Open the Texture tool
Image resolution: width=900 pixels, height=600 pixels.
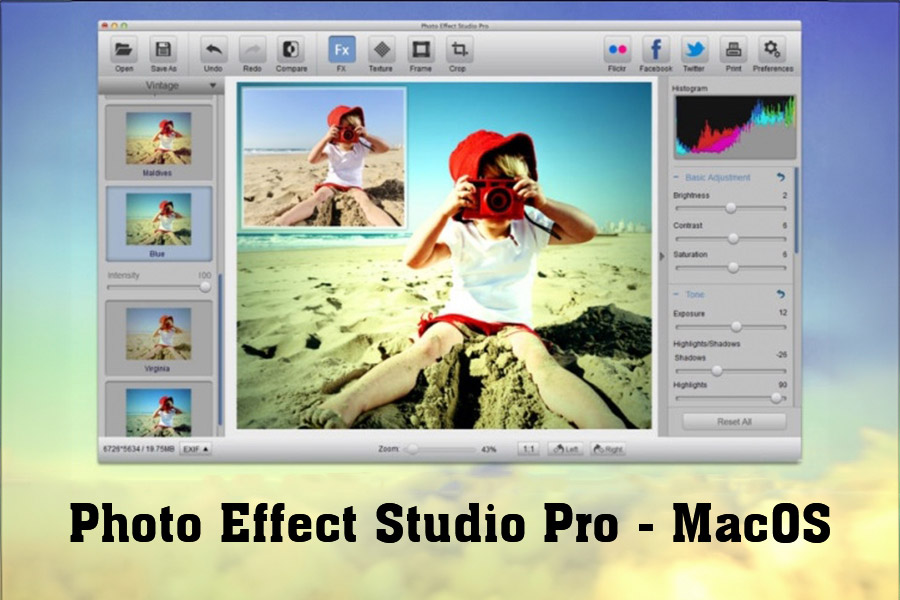(381, 49)
